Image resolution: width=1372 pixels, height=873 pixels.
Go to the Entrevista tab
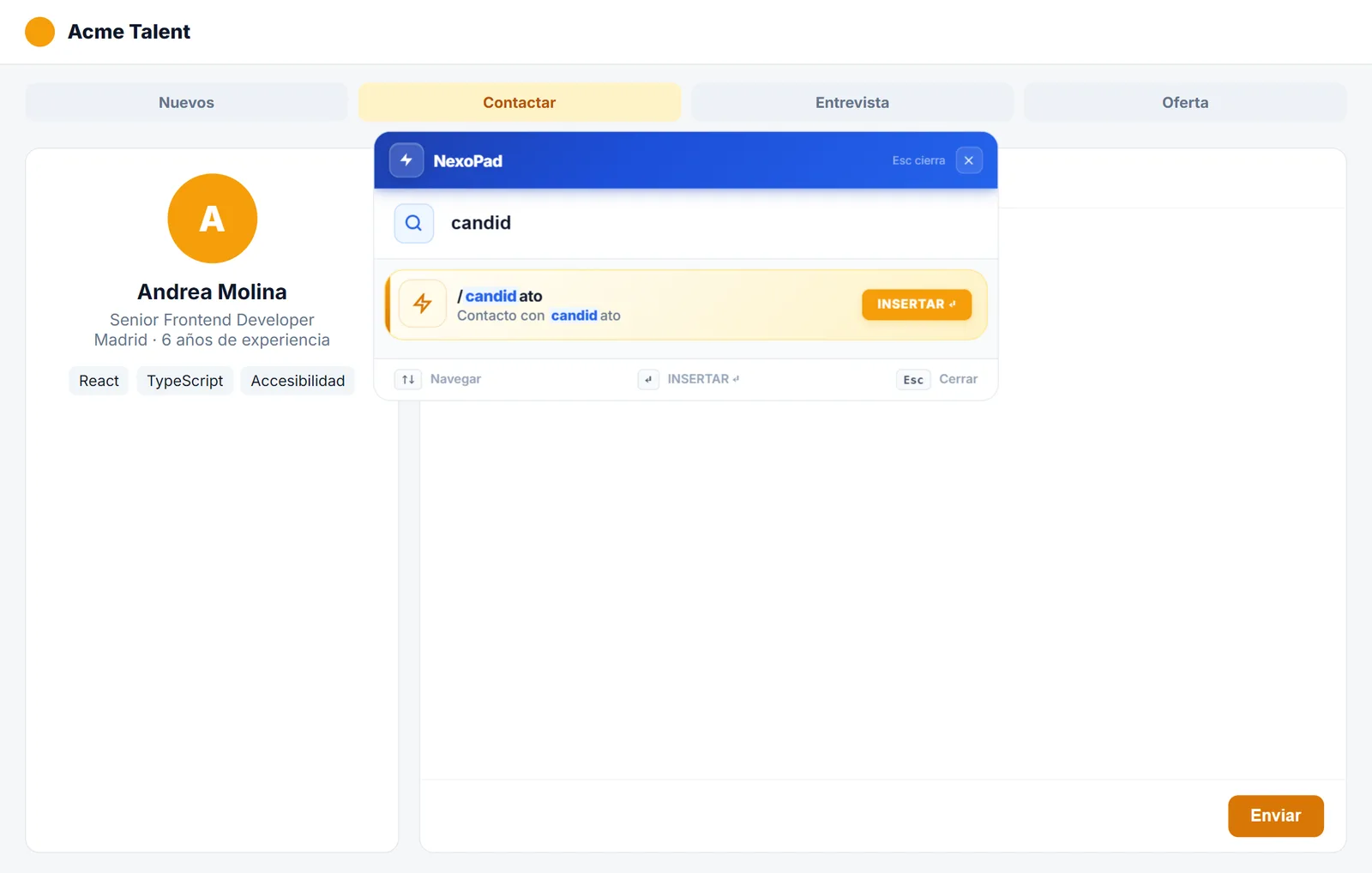[x=852, y=102]
